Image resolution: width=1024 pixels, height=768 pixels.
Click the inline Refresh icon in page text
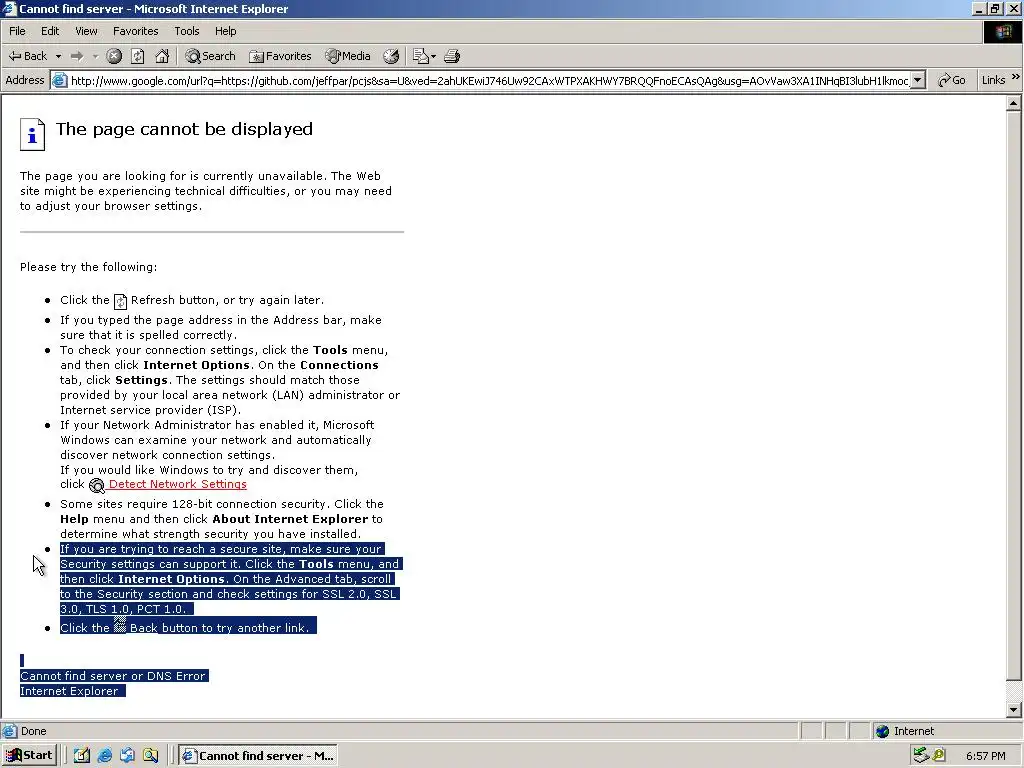click(x=120, y=301)
